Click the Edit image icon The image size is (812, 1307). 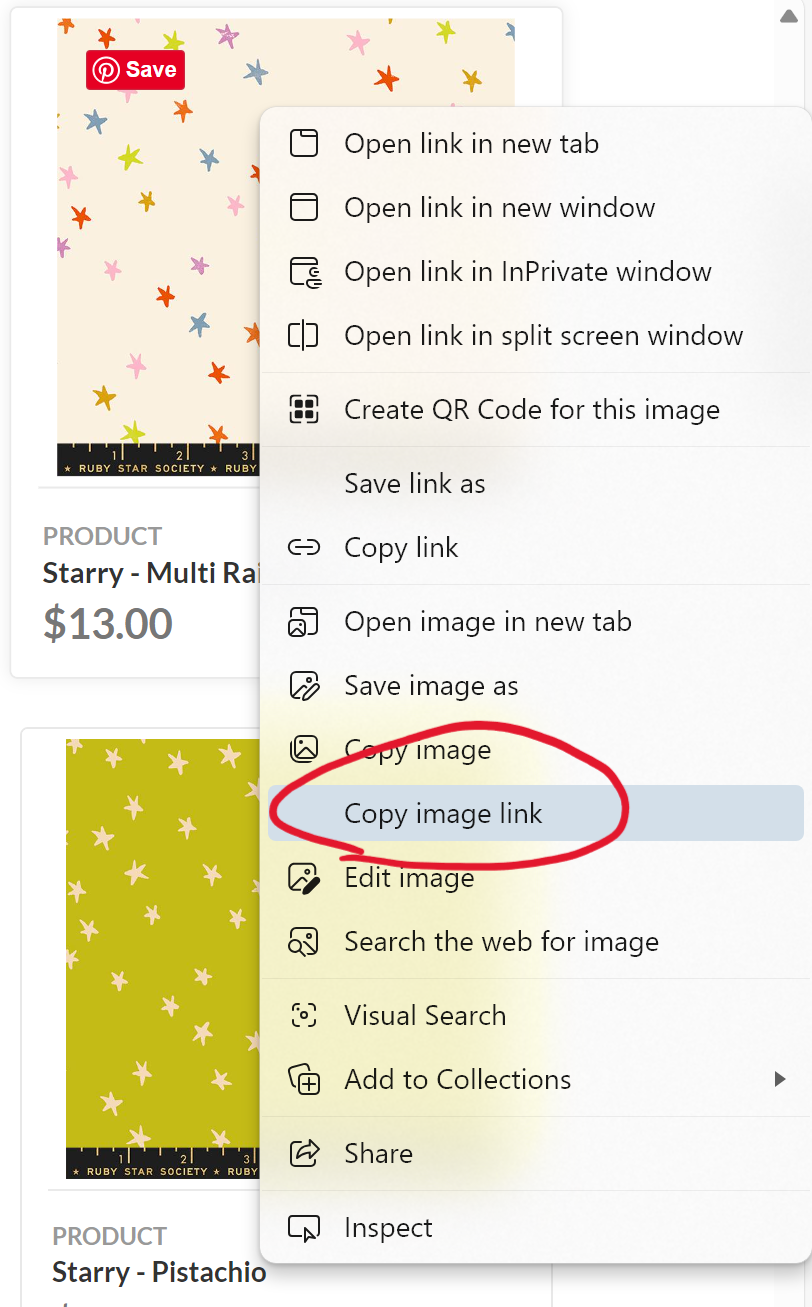(303, 877)
